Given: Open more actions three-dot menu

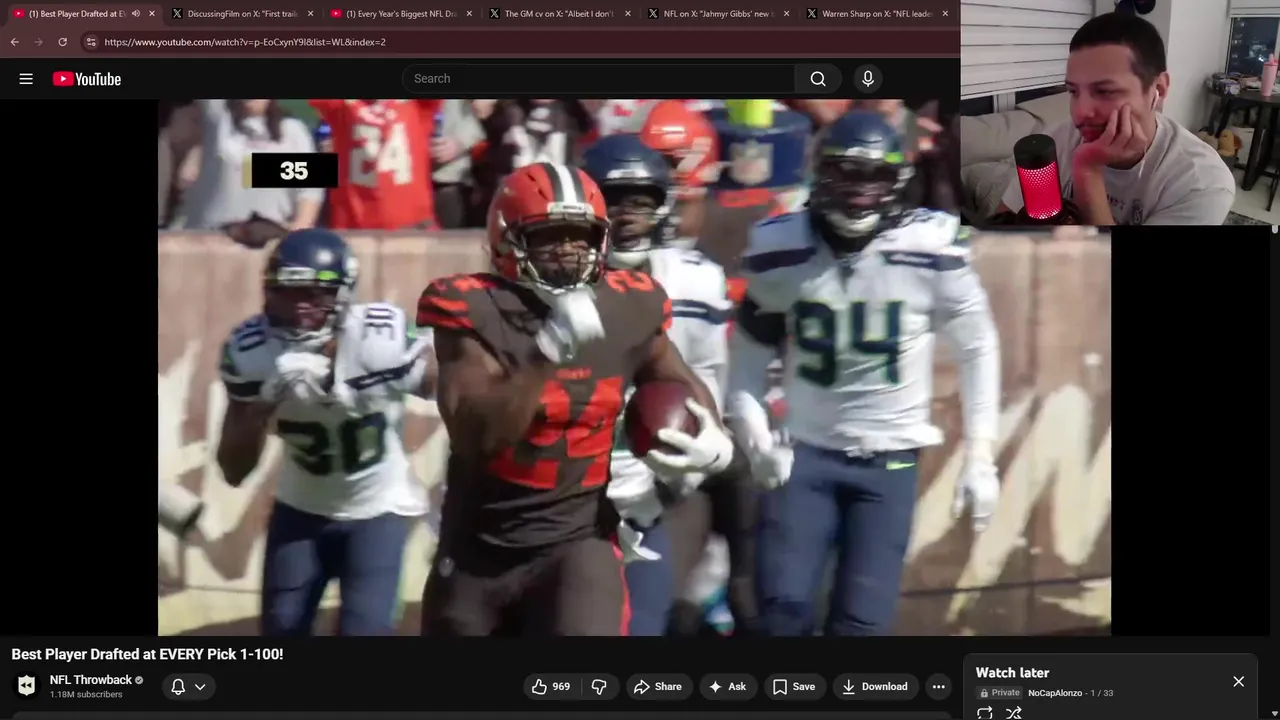Looking at the screenshot, I should pyautogui.click(x=938, y=686).
